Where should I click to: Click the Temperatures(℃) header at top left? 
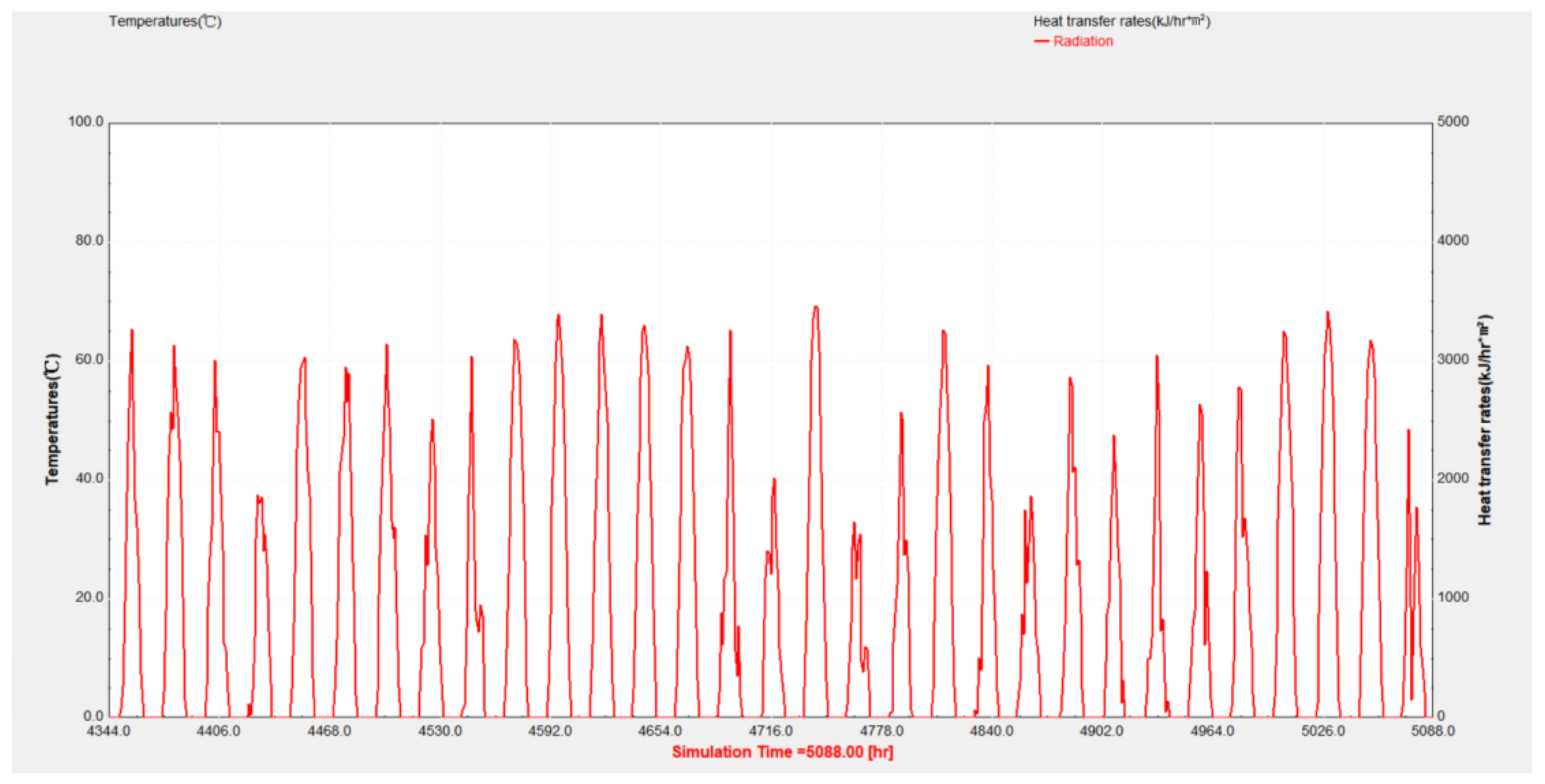165,21
